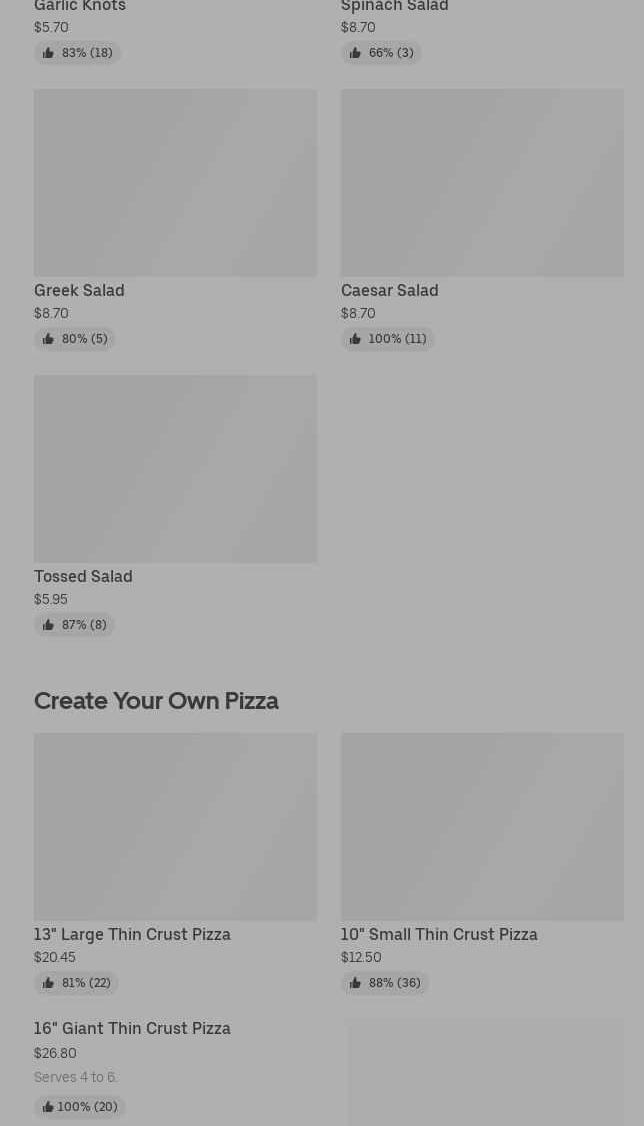
Task: Click thumbs-up icon on Spinach Salad rating
Action: (355, 53)
